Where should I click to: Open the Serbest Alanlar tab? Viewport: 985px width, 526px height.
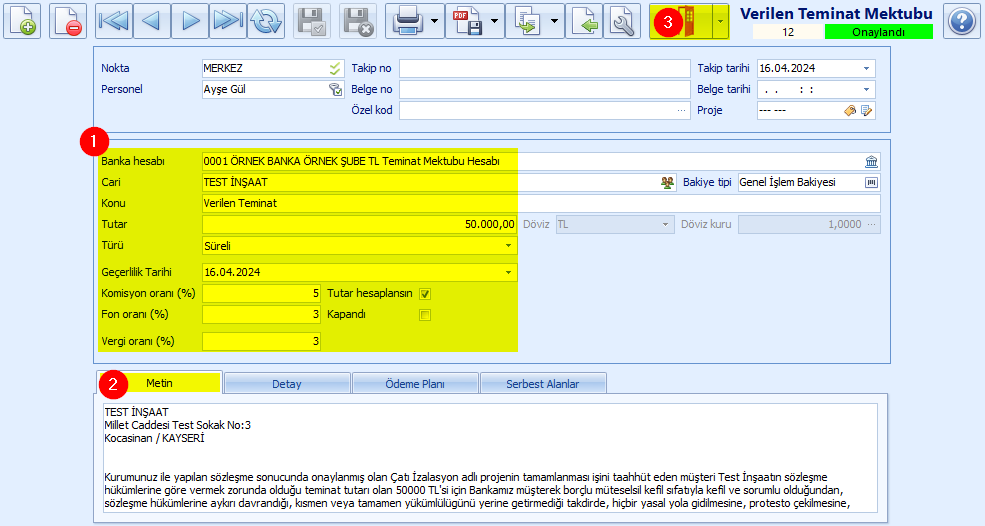[543, 384]
